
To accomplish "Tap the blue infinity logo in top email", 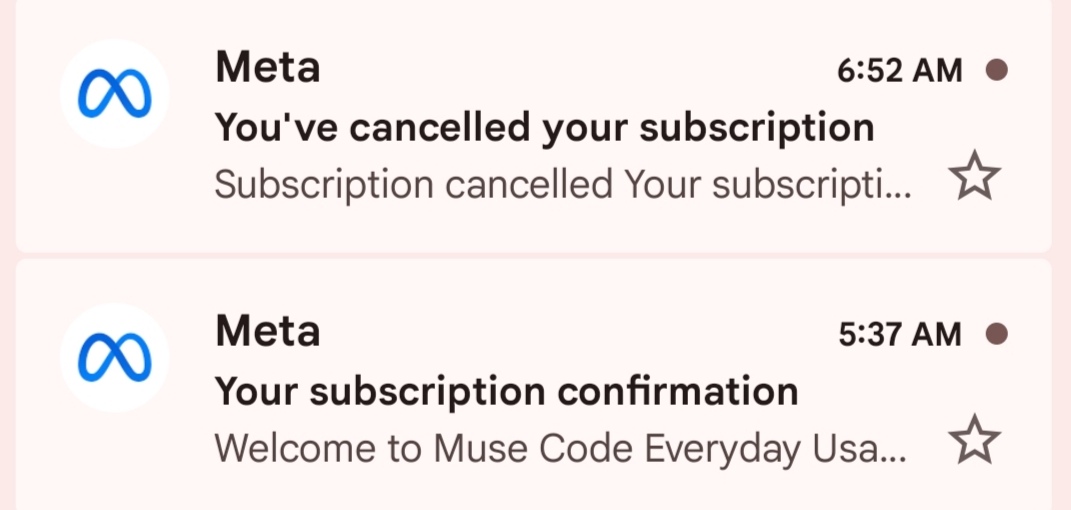I will tap(115, 94).
